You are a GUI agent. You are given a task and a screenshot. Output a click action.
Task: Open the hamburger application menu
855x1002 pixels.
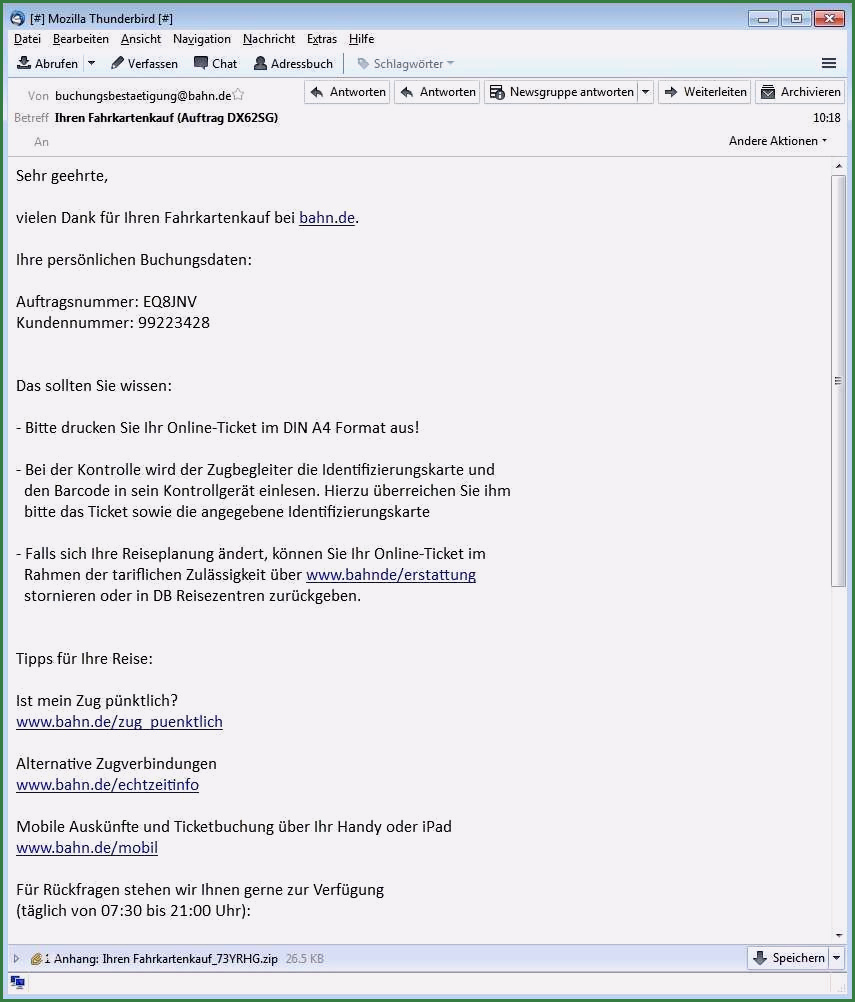point(829,63)
